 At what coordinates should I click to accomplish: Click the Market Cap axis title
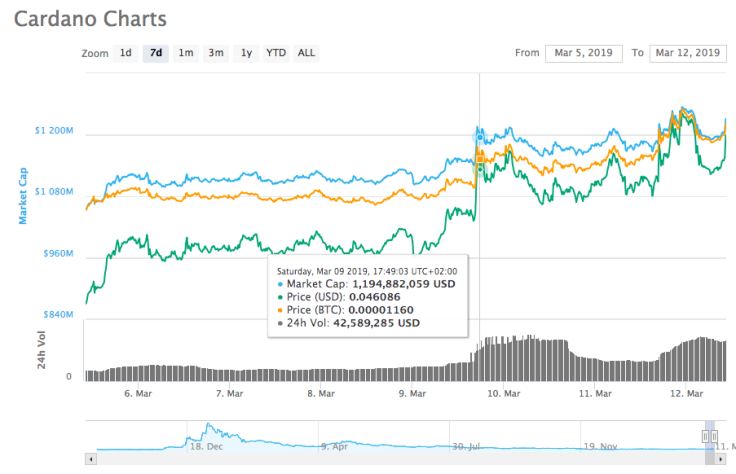tap(23, 196)
